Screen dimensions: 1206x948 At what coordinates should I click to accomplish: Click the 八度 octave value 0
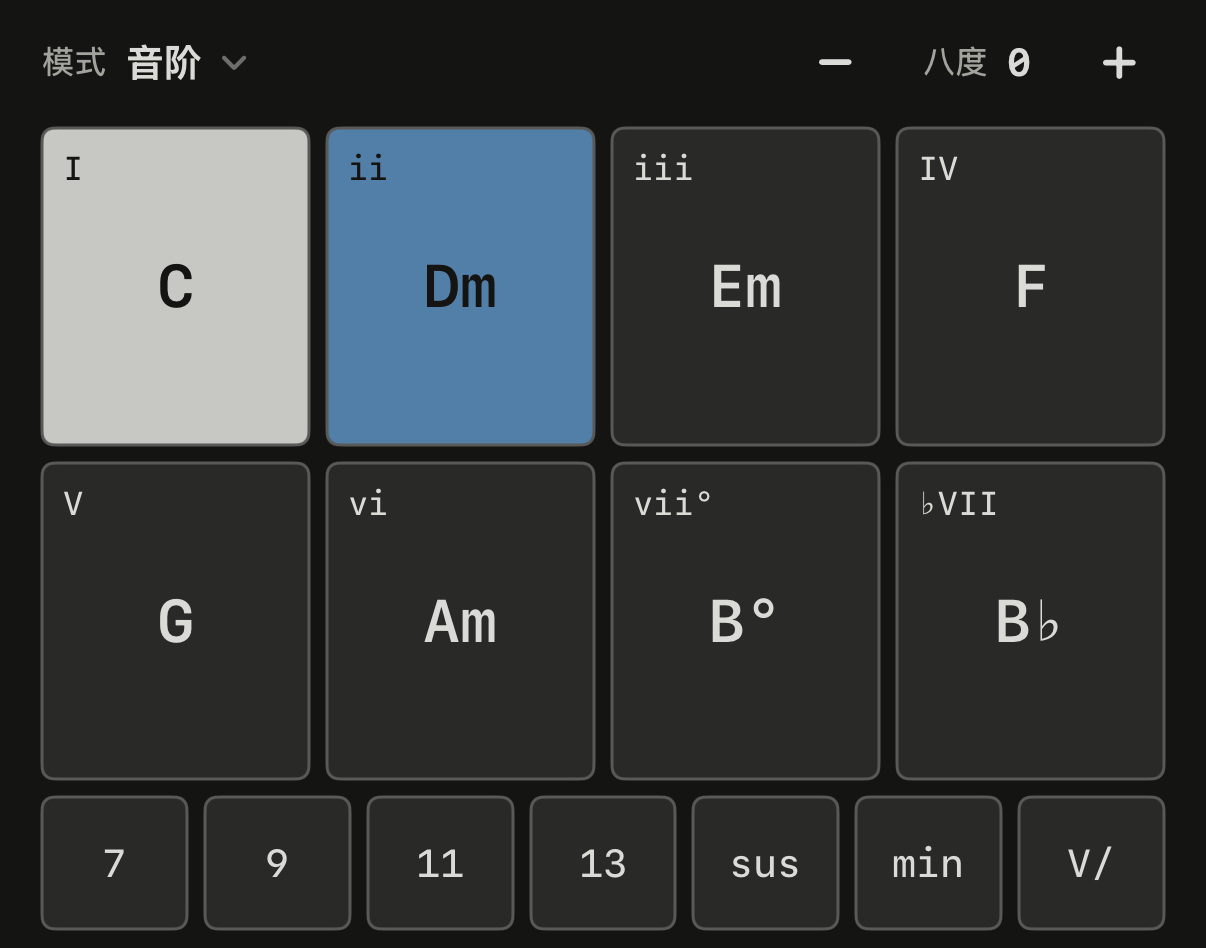1018,63
